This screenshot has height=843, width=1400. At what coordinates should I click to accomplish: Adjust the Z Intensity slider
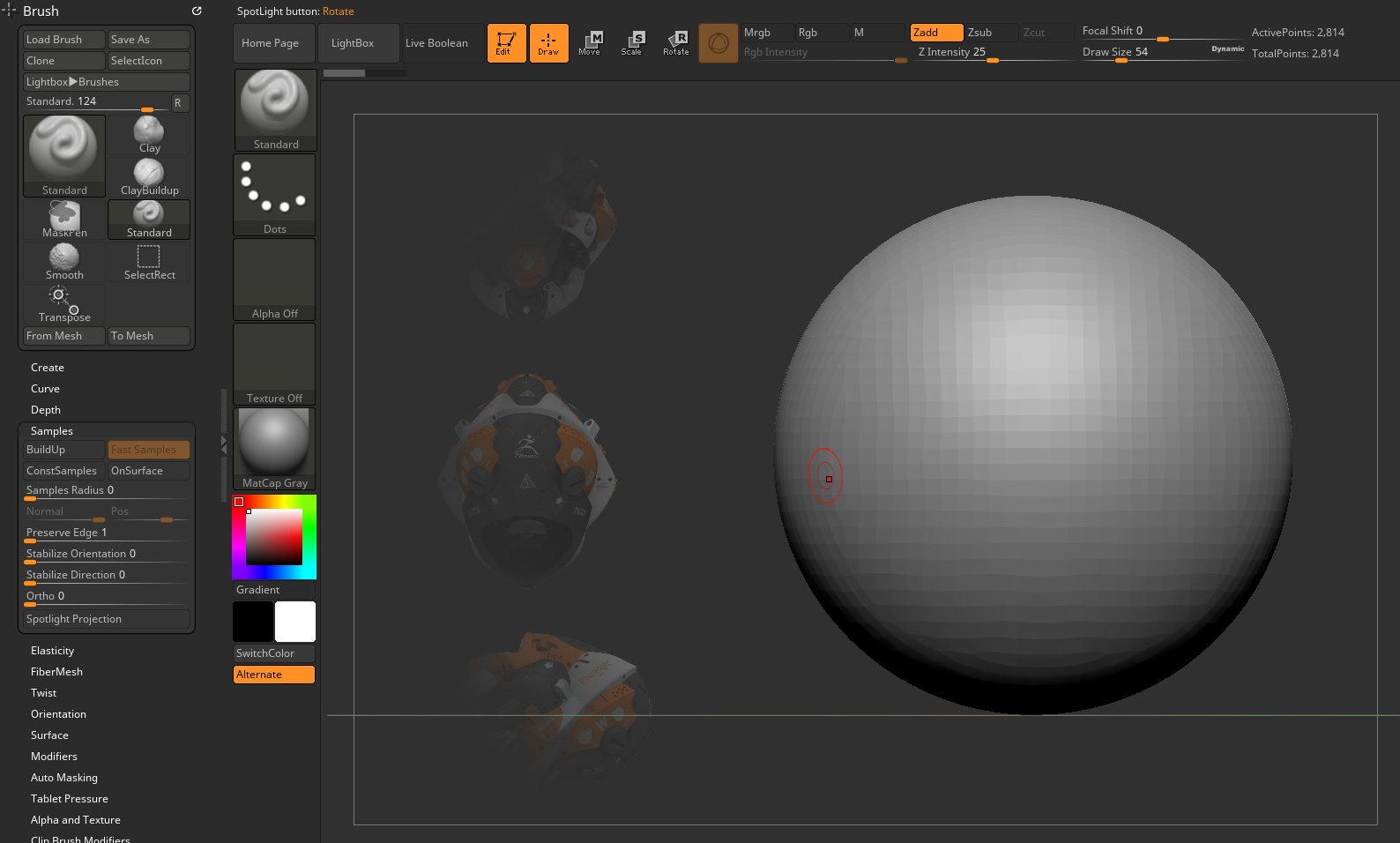[992, 53]
